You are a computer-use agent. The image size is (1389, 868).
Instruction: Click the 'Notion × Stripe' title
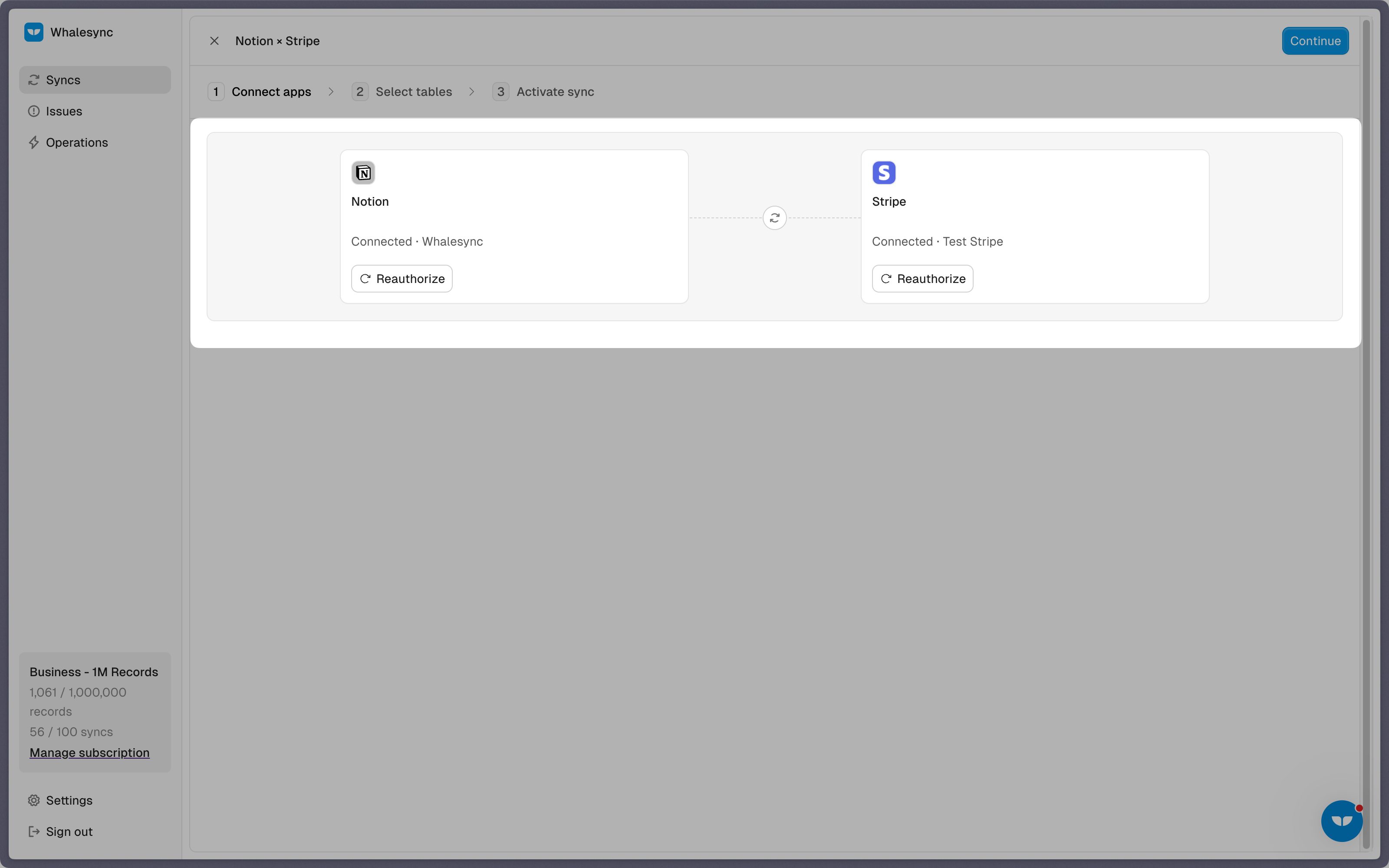(277, 41)
